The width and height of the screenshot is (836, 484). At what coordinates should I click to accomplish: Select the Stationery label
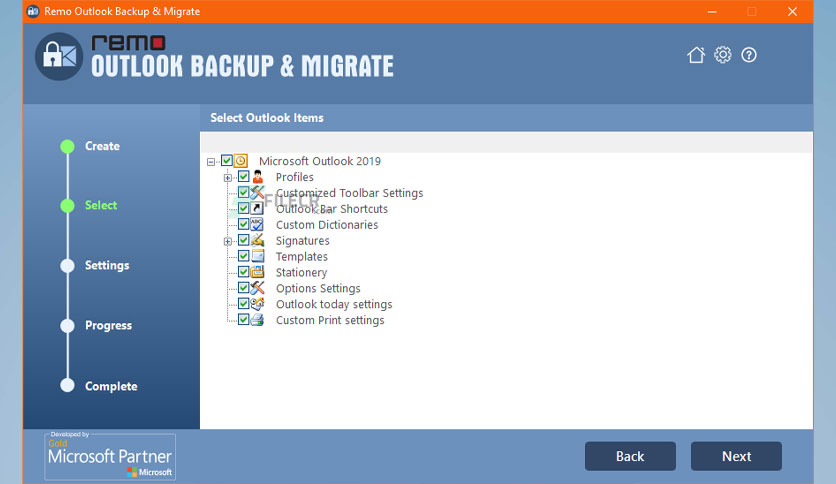pos(301,273)
